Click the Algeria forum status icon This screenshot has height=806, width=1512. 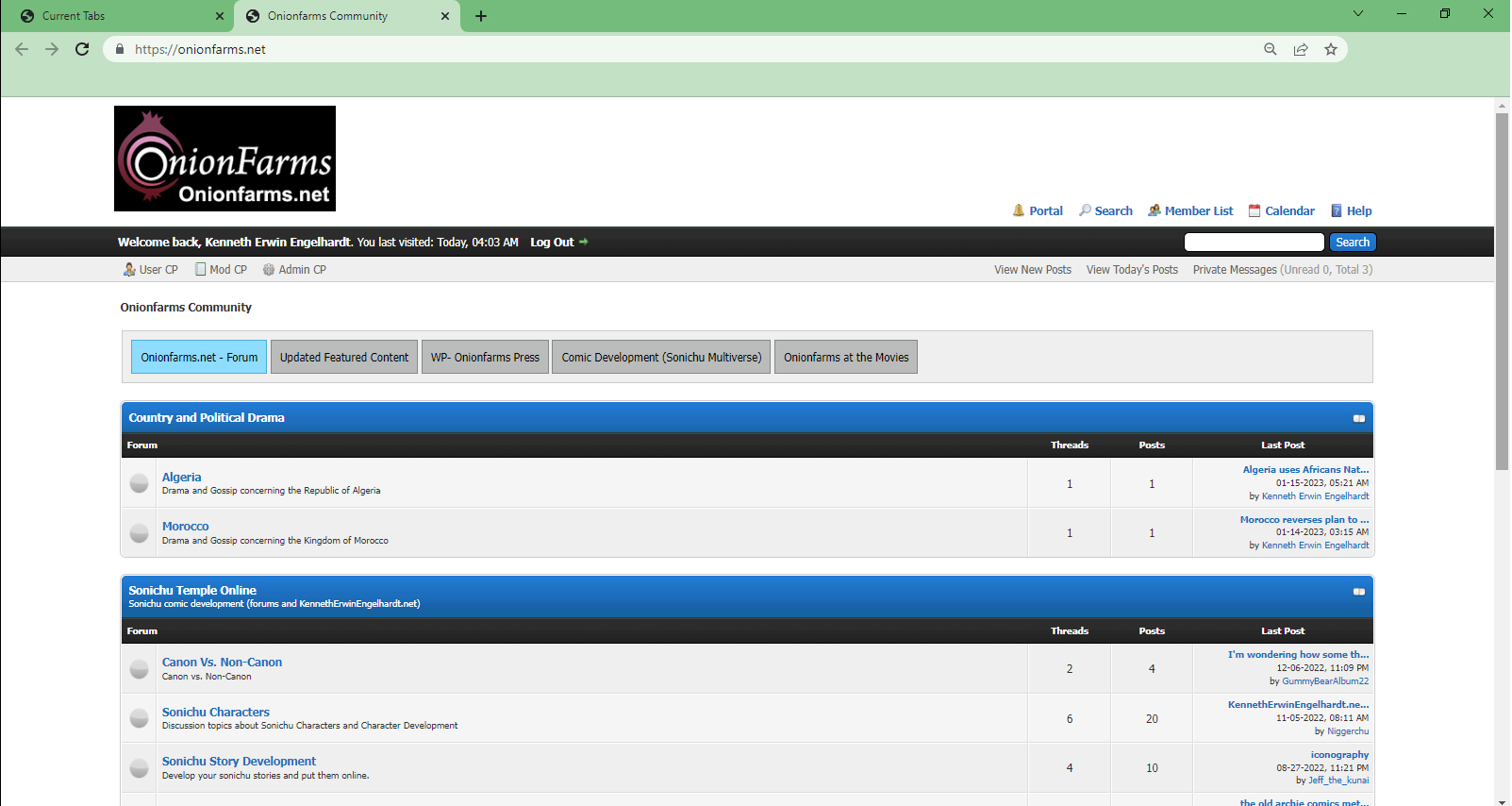(x=139, y=483)
